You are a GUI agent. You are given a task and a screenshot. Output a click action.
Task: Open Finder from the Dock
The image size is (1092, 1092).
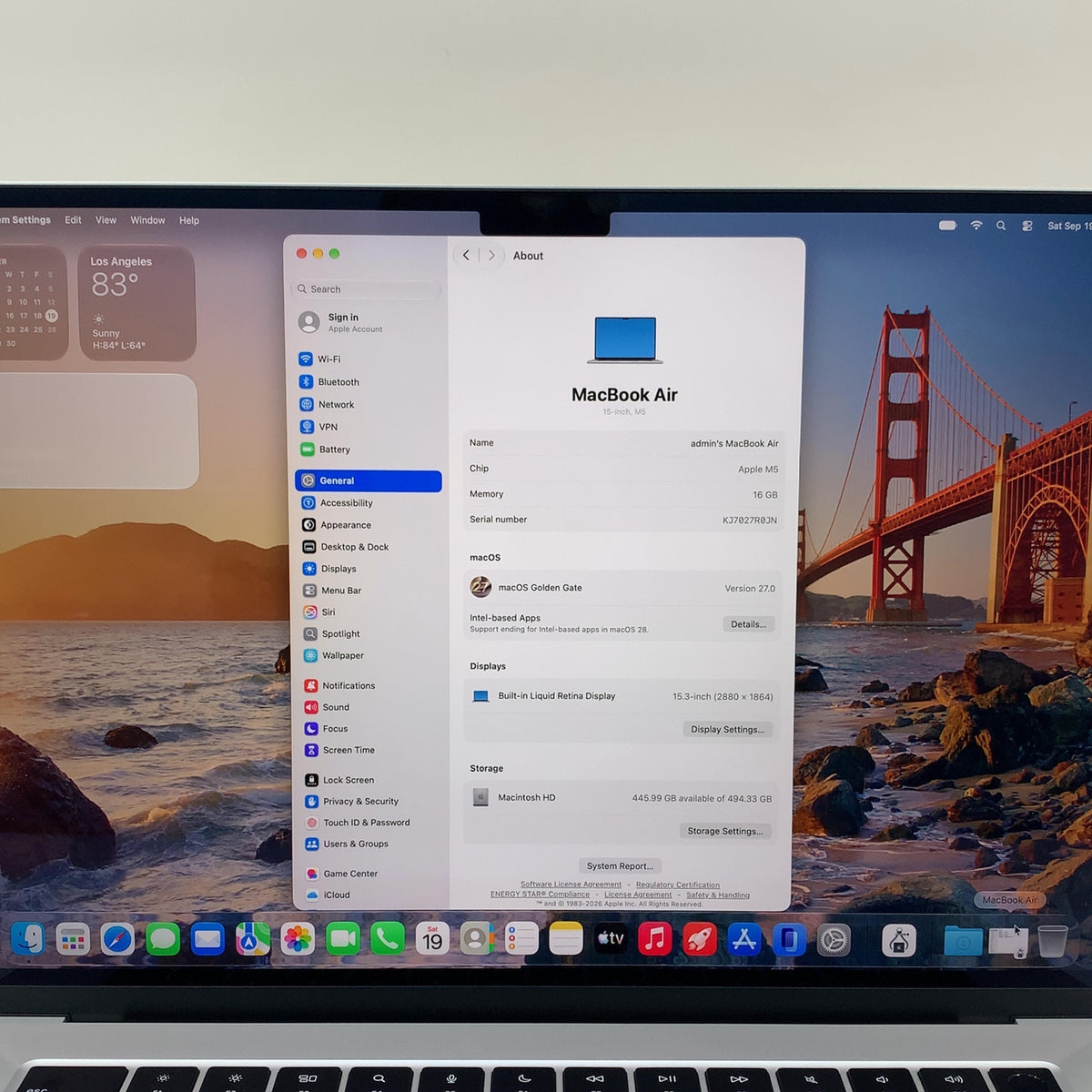pos(28,939)
